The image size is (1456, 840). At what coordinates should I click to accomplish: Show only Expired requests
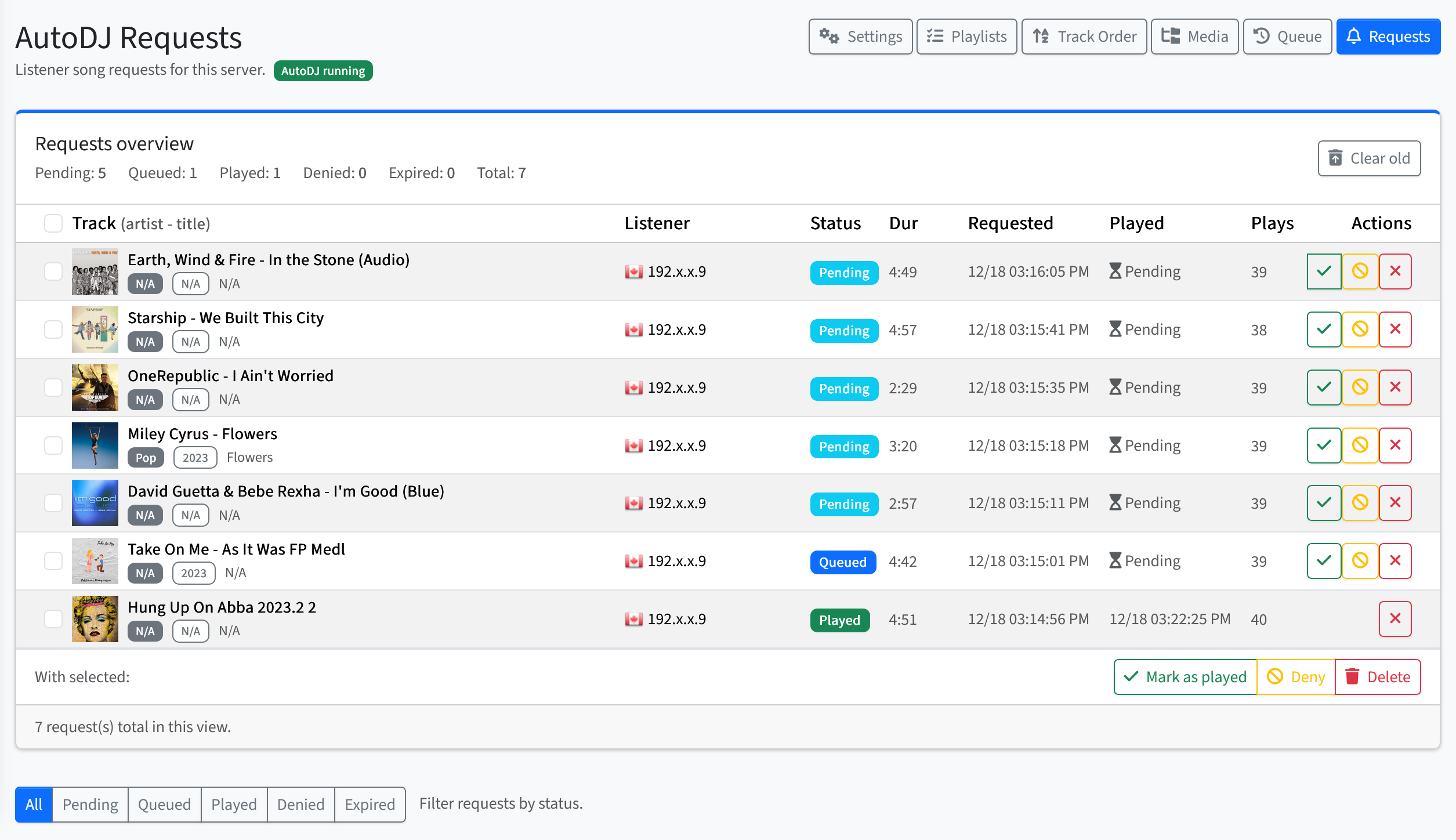click(x=370, y=805)
